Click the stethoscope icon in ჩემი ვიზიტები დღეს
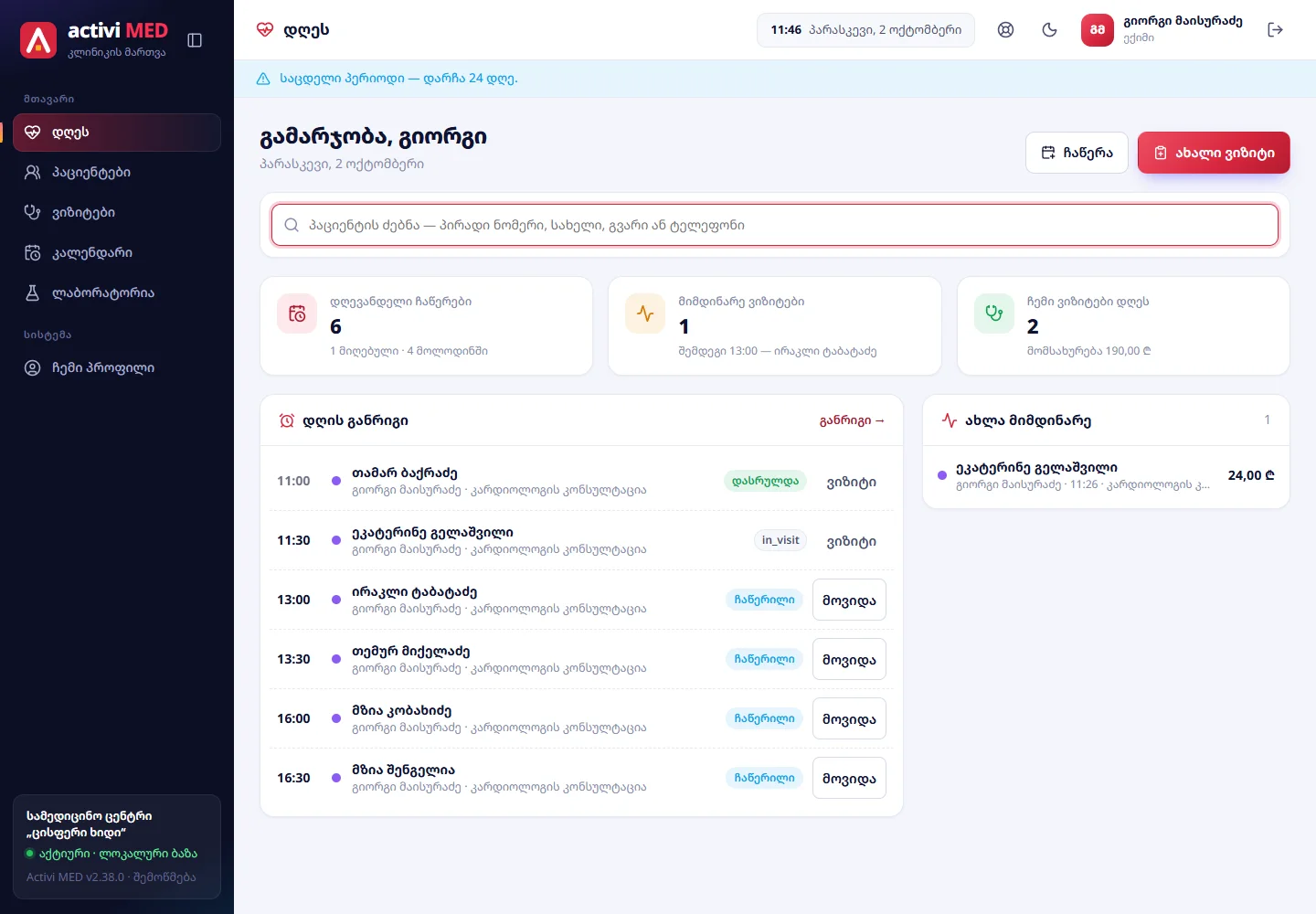The image size is (1316, 914). point(994,314)
